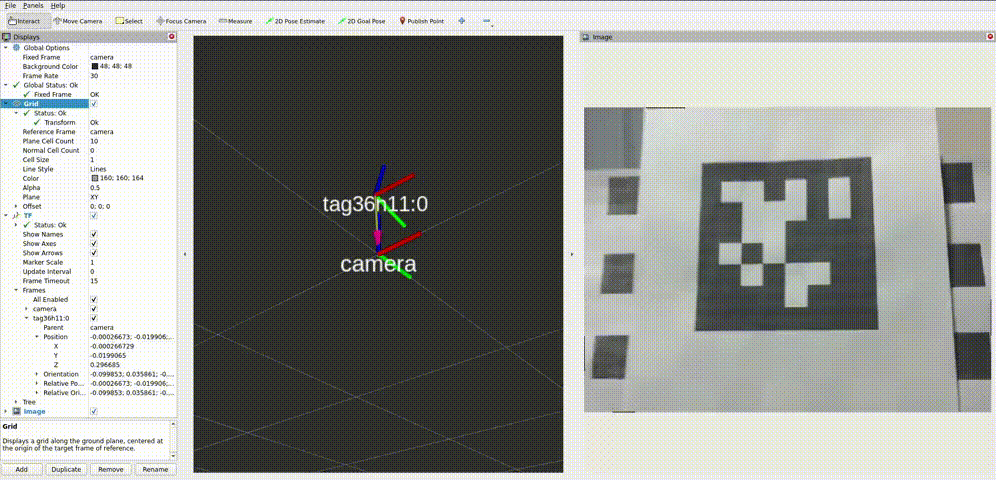Open the File menu
The image size is (996, 480).
11,5
